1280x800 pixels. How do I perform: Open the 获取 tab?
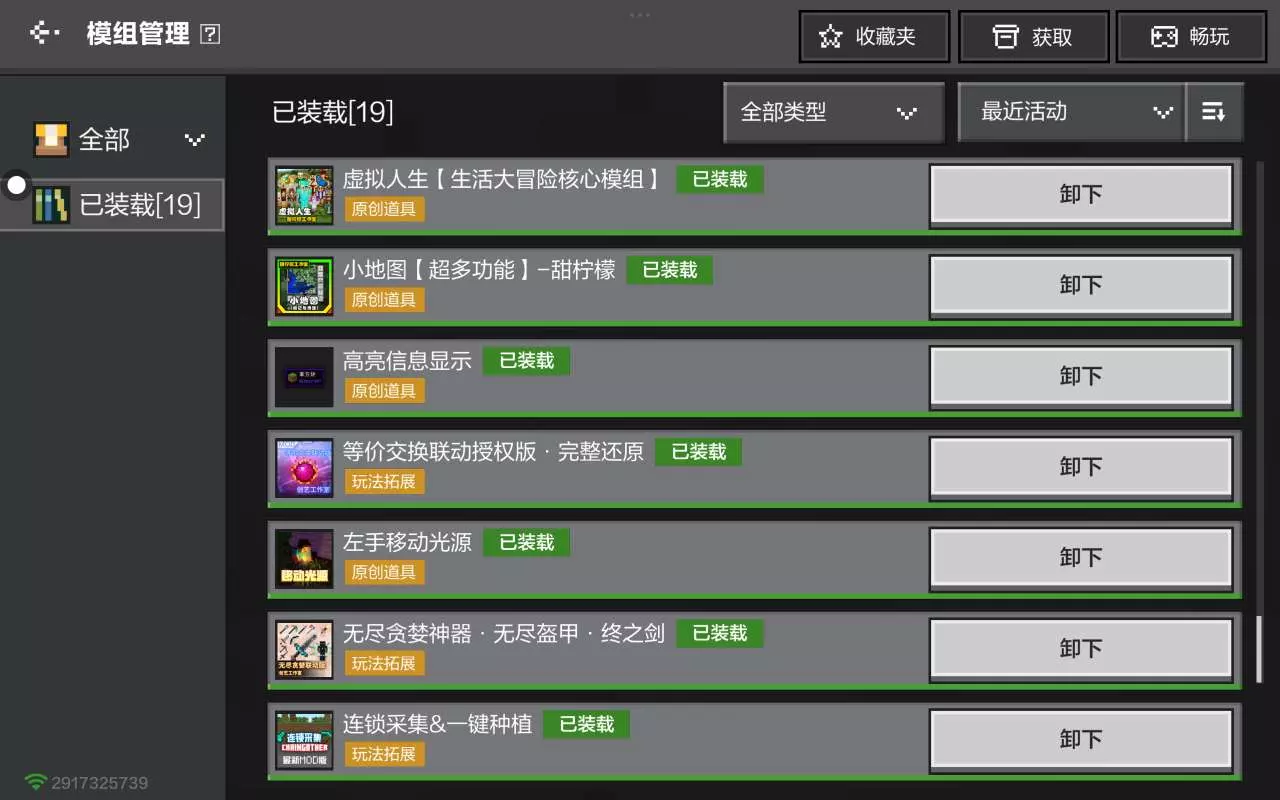click(1033, 37)
